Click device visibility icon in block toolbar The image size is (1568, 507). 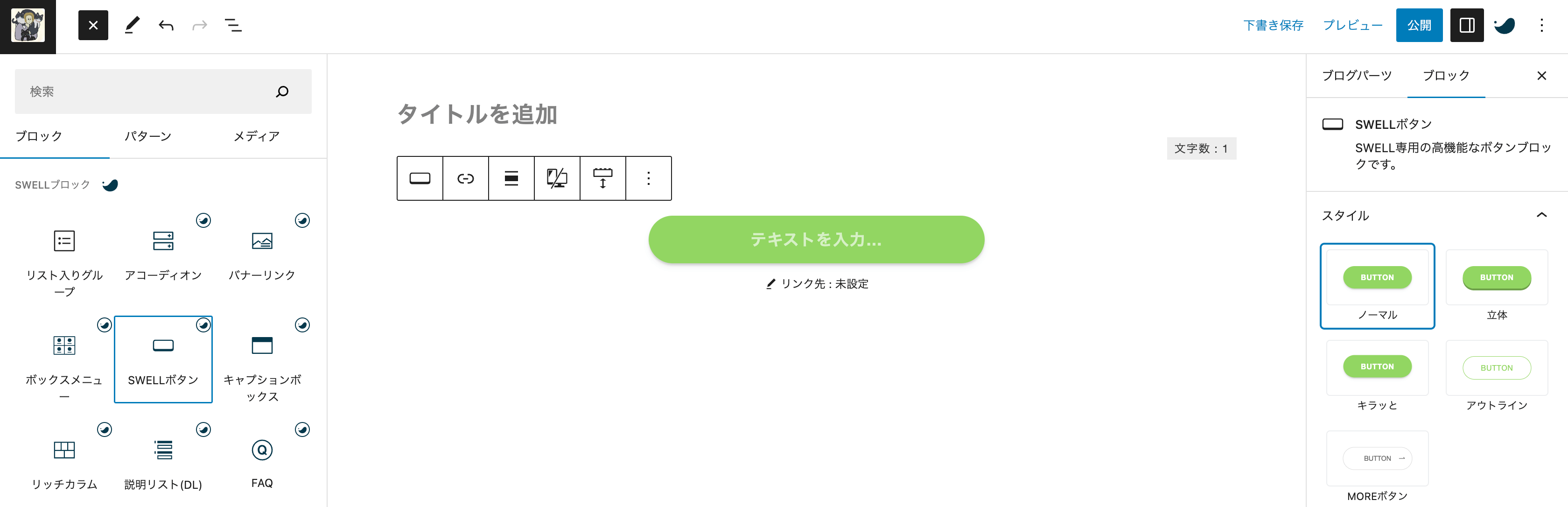tap(557, 178)
